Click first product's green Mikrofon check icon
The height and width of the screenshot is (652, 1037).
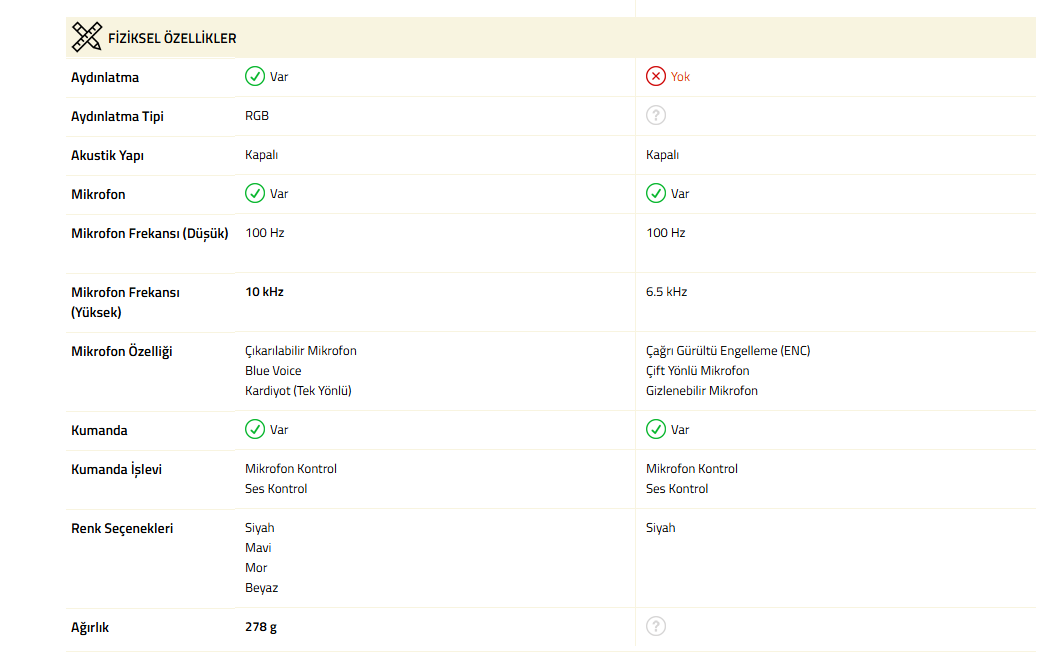[255, 193]
